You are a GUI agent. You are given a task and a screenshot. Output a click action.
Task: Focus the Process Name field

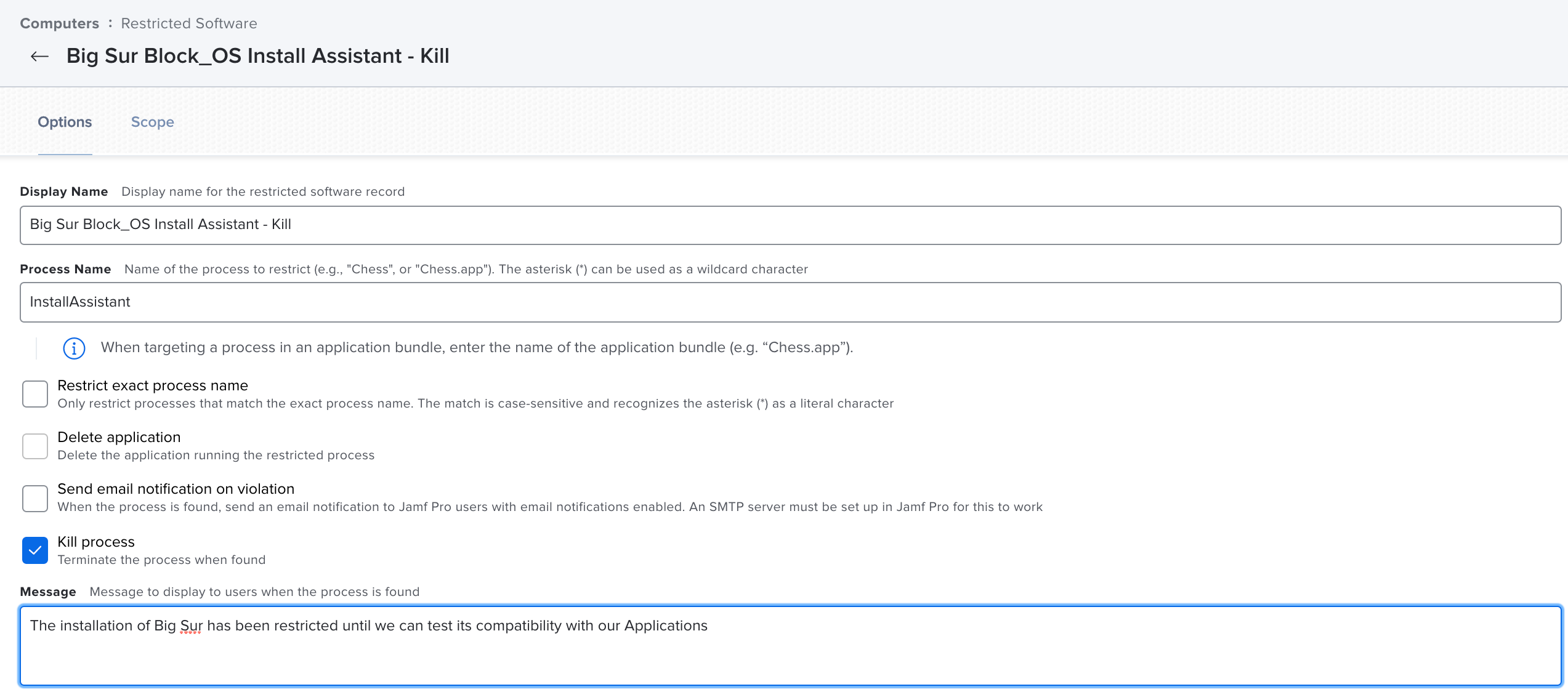(790, 302)
